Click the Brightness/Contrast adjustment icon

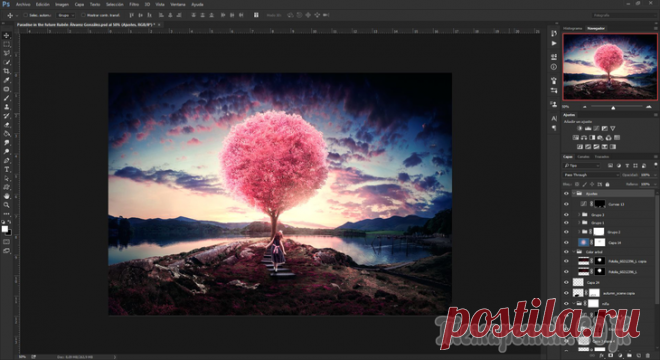[580, 128]
